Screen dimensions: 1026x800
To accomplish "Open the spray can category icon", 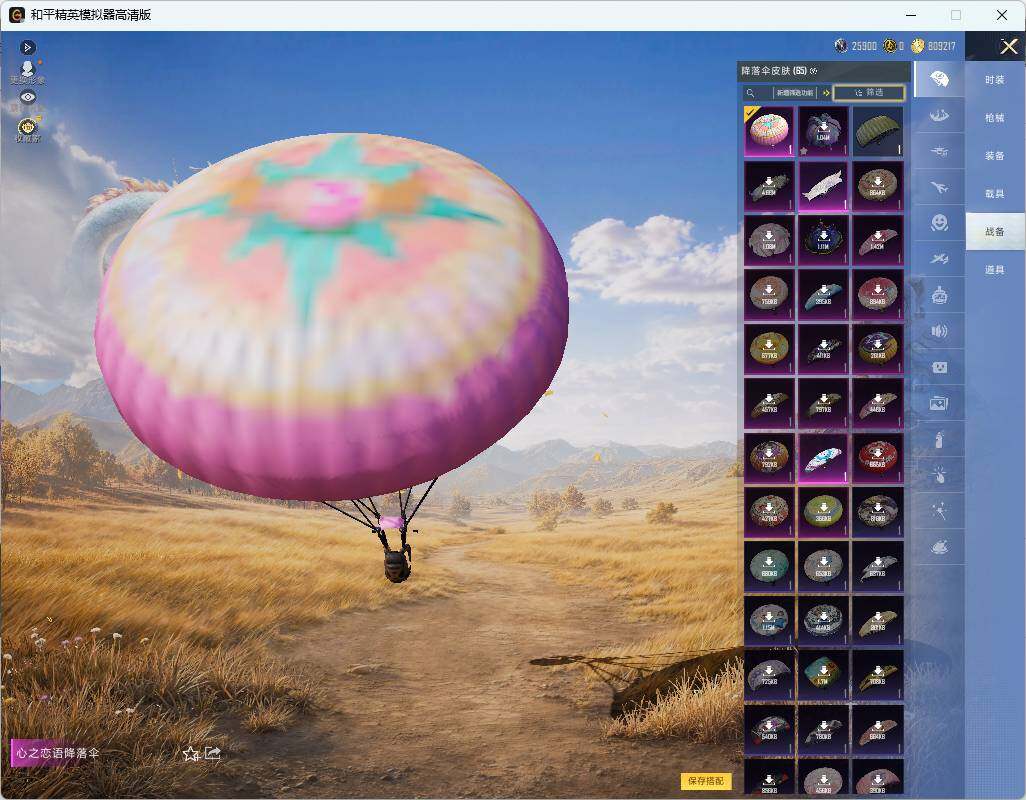I will click(x=939, y=439).
